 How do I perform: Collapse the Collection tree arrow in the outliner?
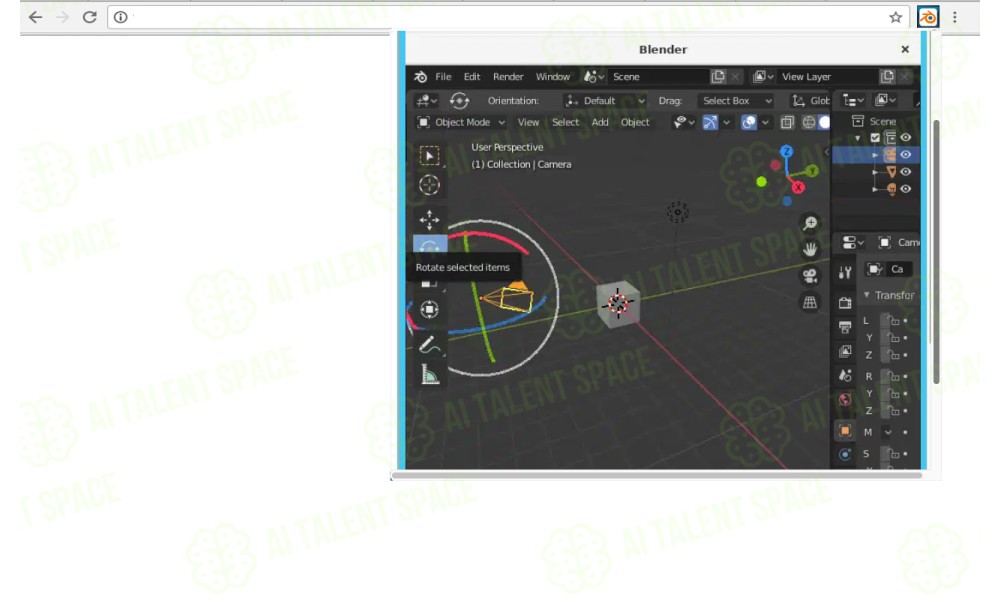click(858, 138)
